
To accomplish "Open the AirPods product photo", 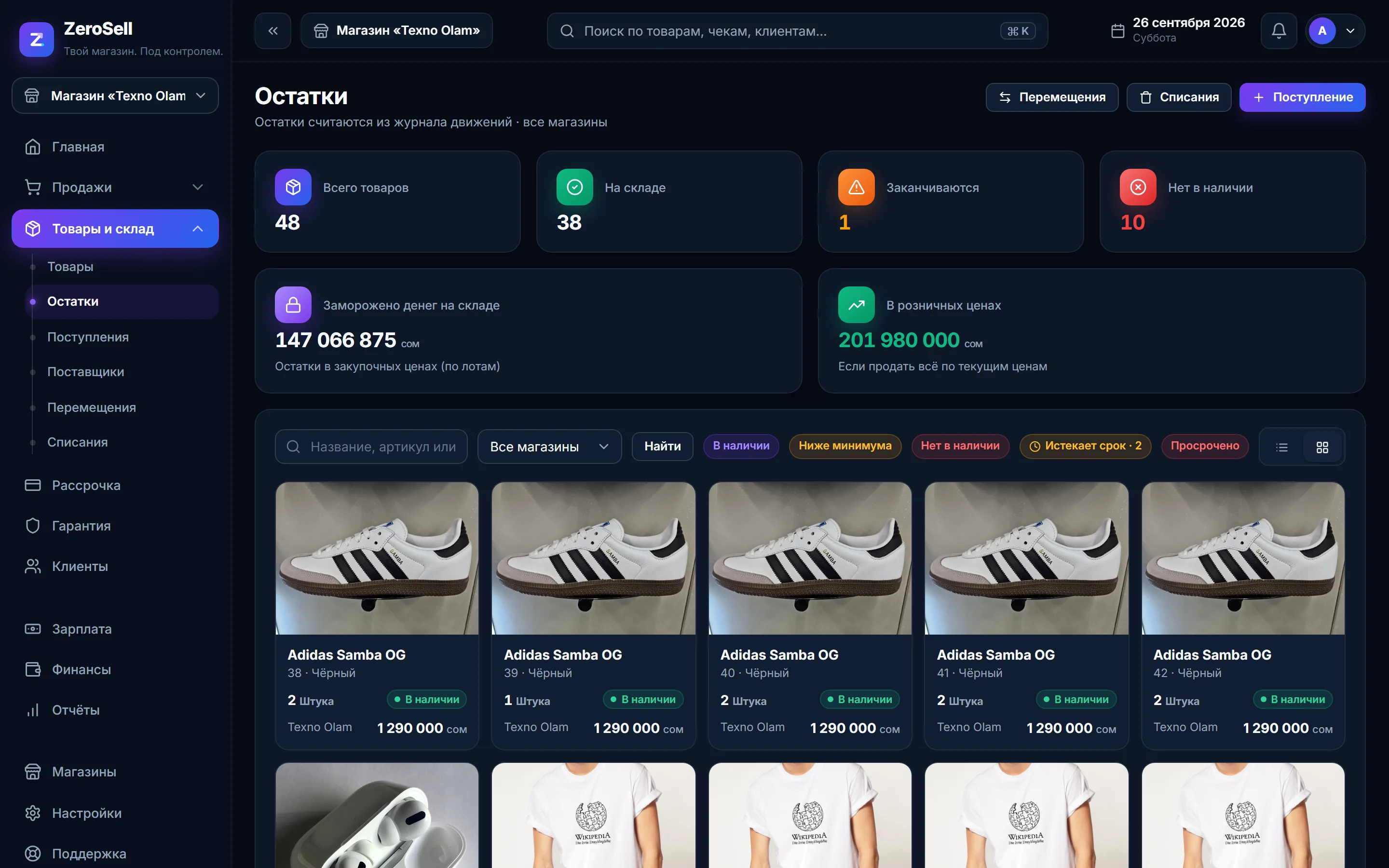I will click(377, 816).
